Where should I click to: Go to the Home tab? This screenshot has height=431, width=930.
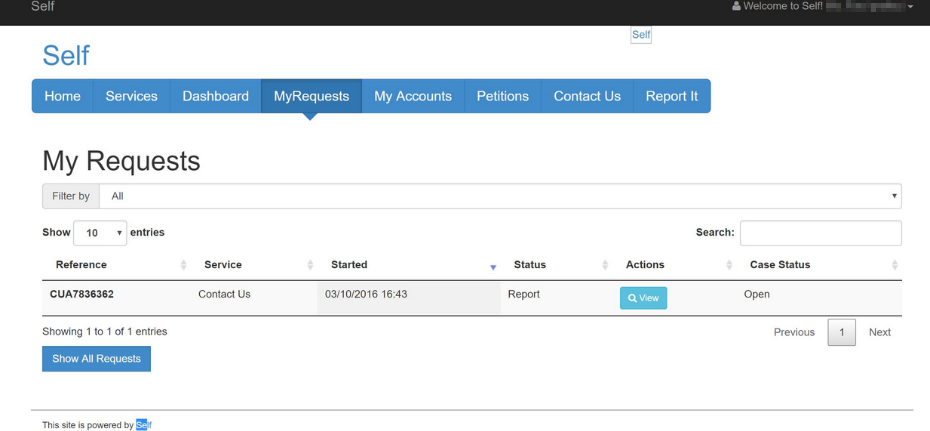(x=62, y=96)
